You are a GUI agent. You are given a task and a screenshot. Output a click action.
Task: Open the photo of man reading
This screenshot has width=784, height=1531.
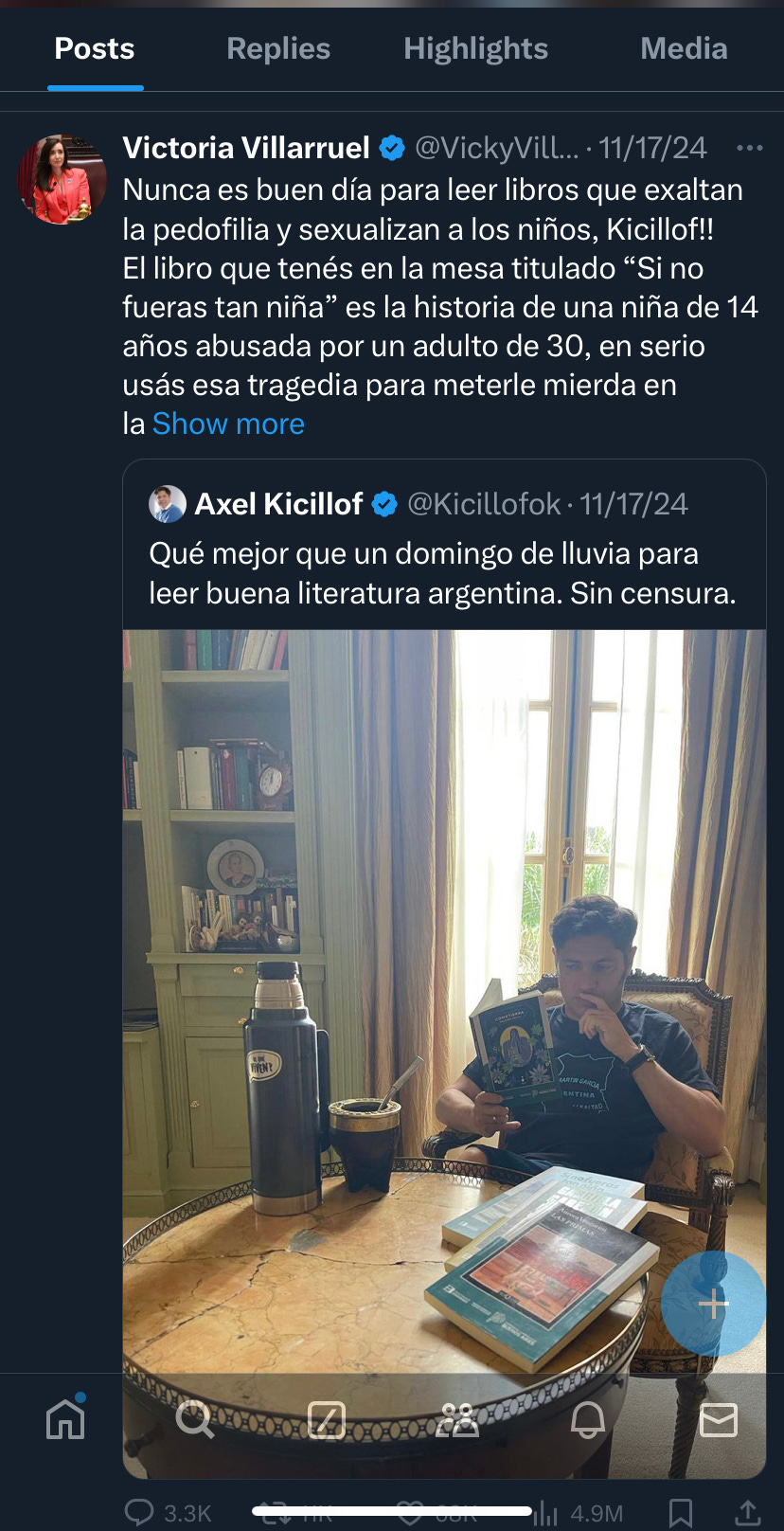[x=444, y=1052]
